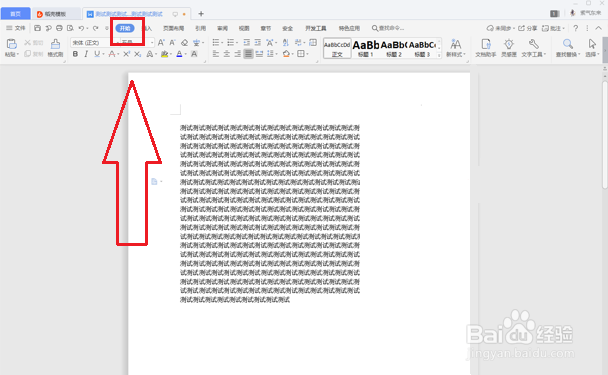Expand the styles gallery more arrow
This screenshot has width=608, height=375.
click(x=439, y=55)
